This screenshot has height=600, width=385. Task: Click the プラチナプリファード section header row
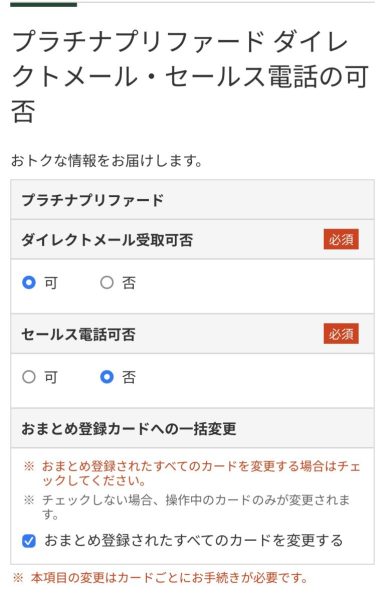(x=192, y=200)
